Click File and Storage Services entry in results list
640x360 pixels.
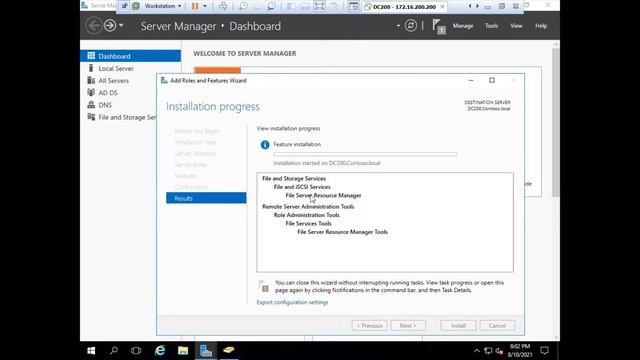(x=294, y=178)
